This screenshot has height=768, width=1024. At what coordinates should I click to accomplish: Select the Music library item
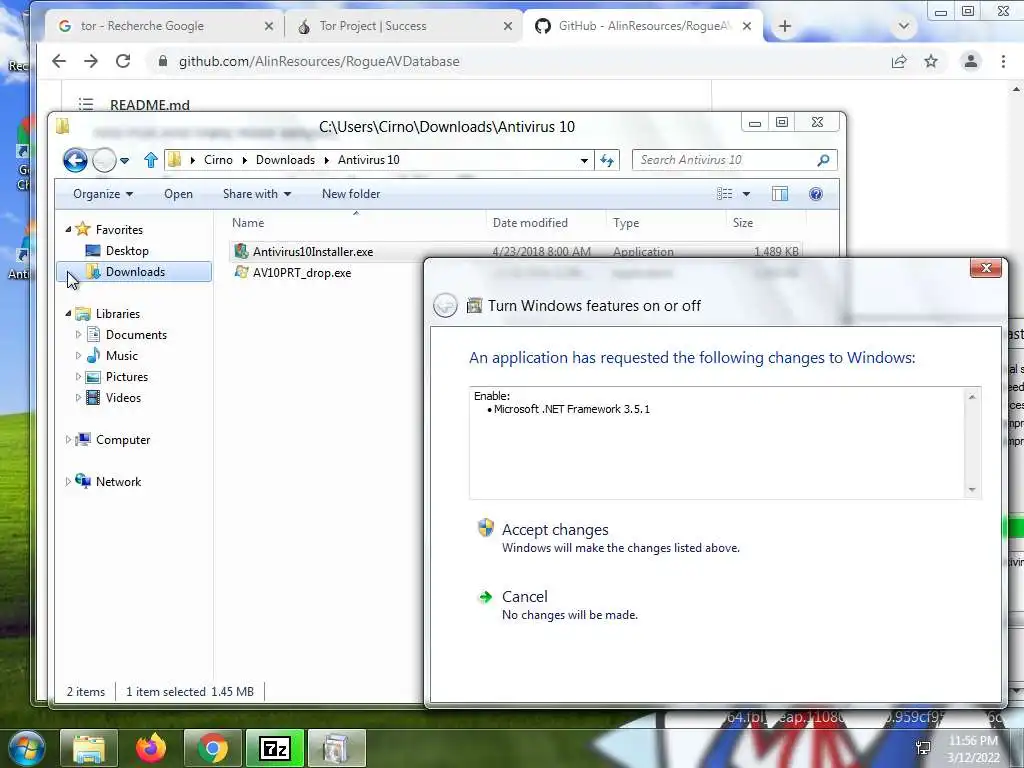click(x=121, y=355)
